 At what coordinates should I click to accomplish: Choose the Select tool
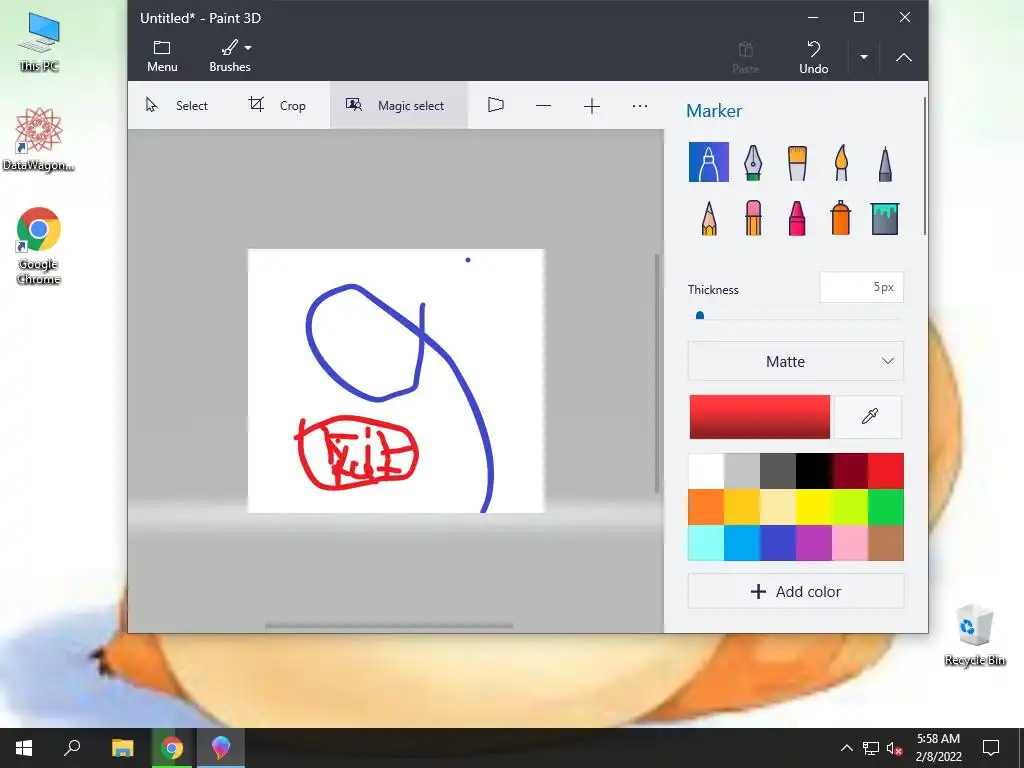[x=176, y=105]
